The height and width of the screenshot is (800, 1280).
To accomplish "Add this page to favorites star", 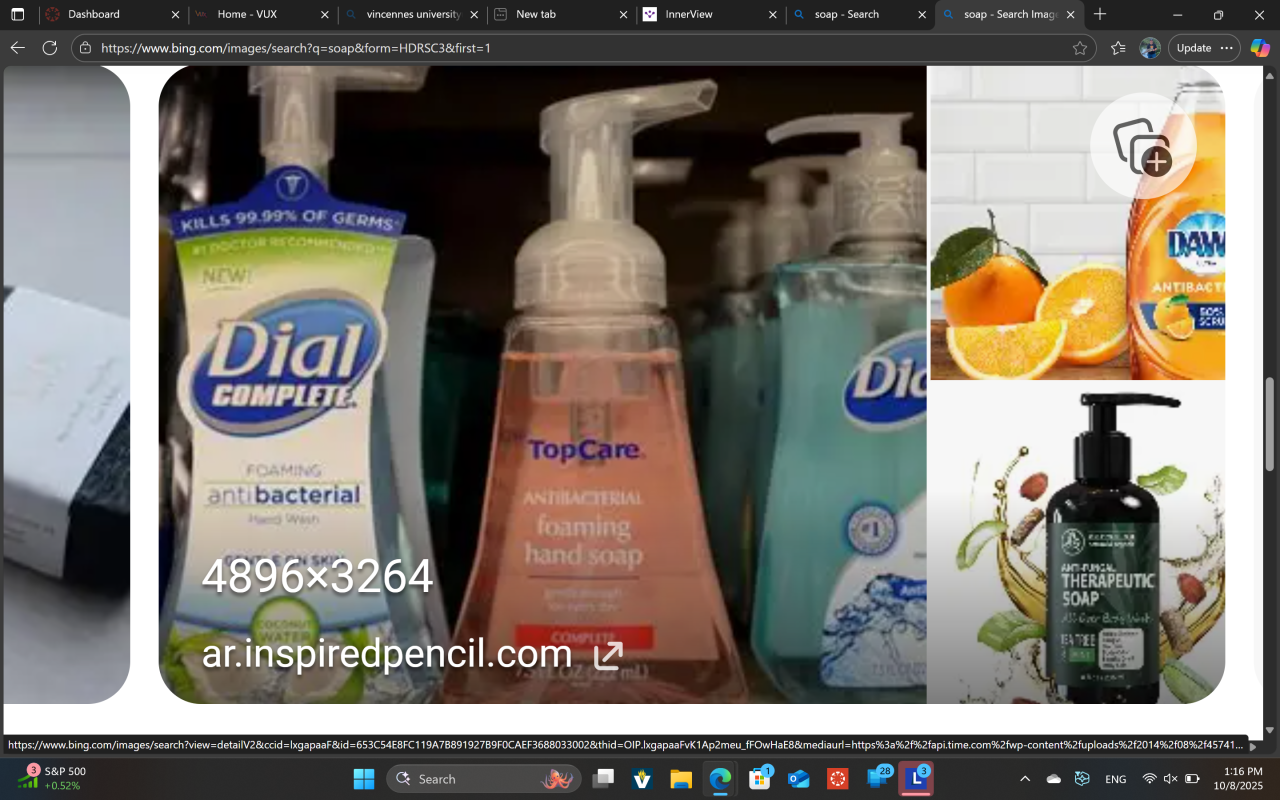I will [x=1080, y=48].
